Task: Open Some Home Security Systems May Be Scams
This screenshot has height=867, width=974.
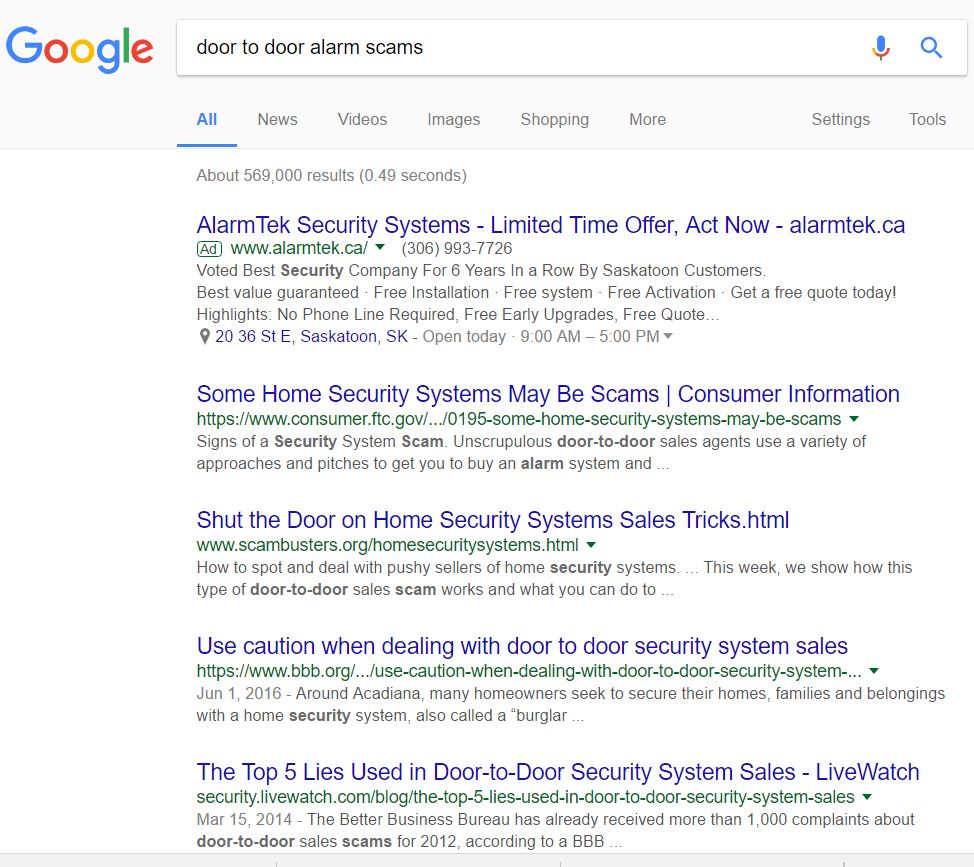Action: pos(548,394)
